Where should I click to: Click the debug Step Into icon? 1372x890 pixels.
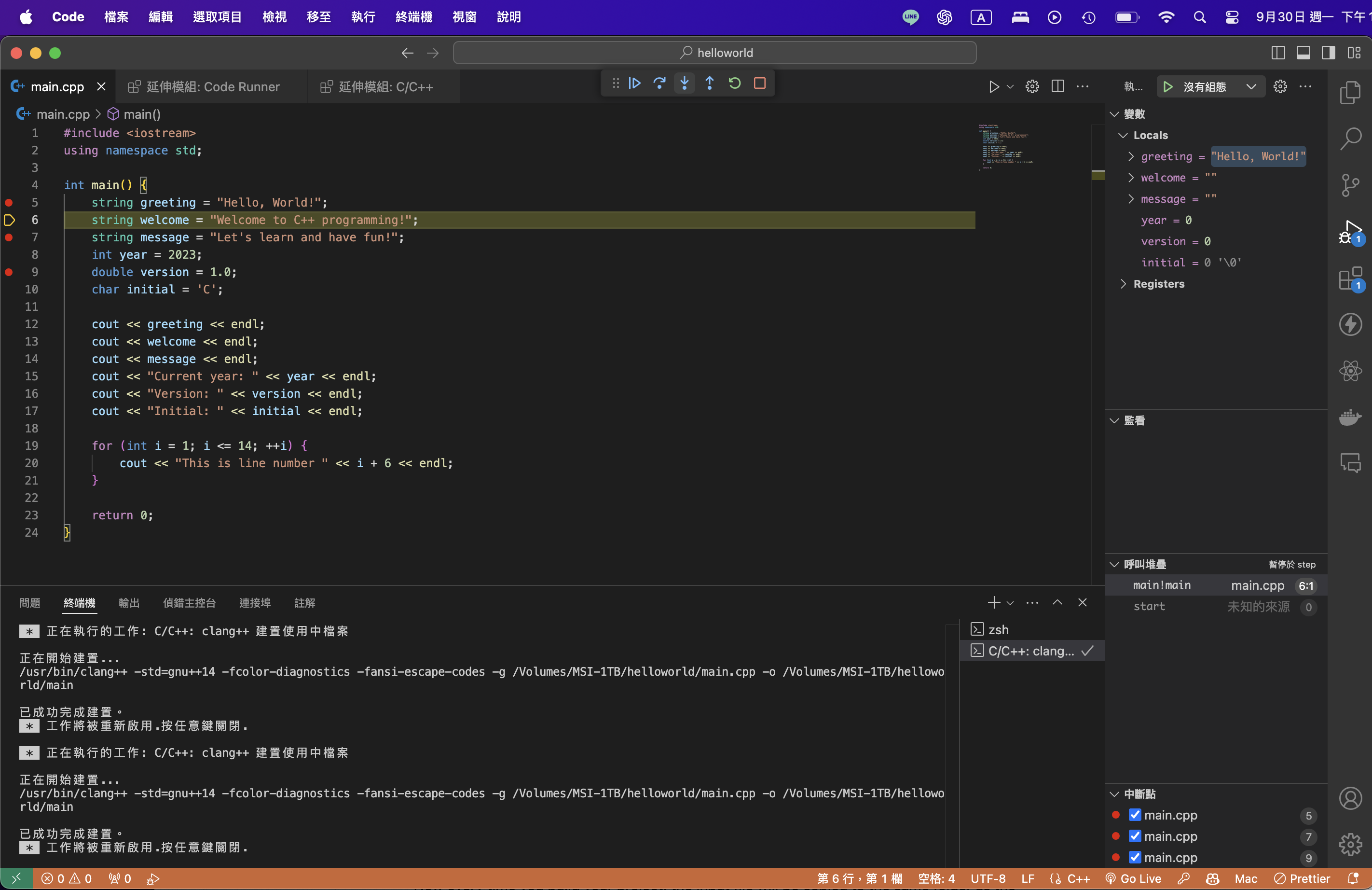pos(684,83)
